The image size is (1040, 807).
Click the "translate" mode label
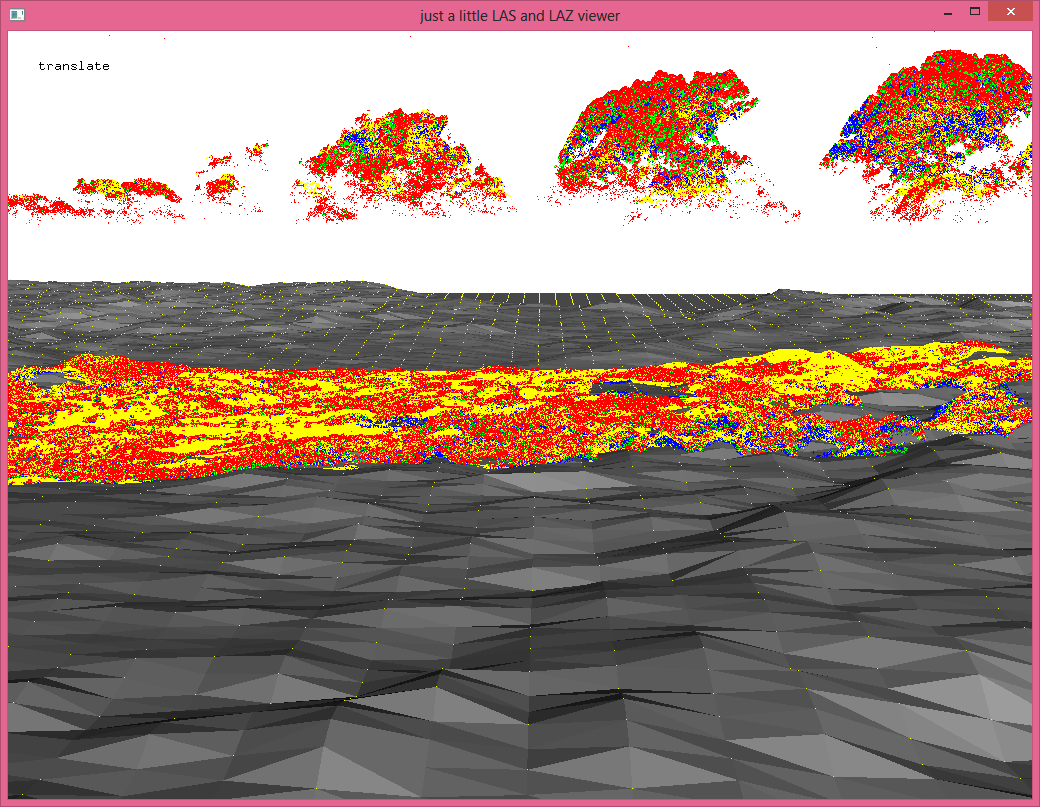click(x=74, y=66)
